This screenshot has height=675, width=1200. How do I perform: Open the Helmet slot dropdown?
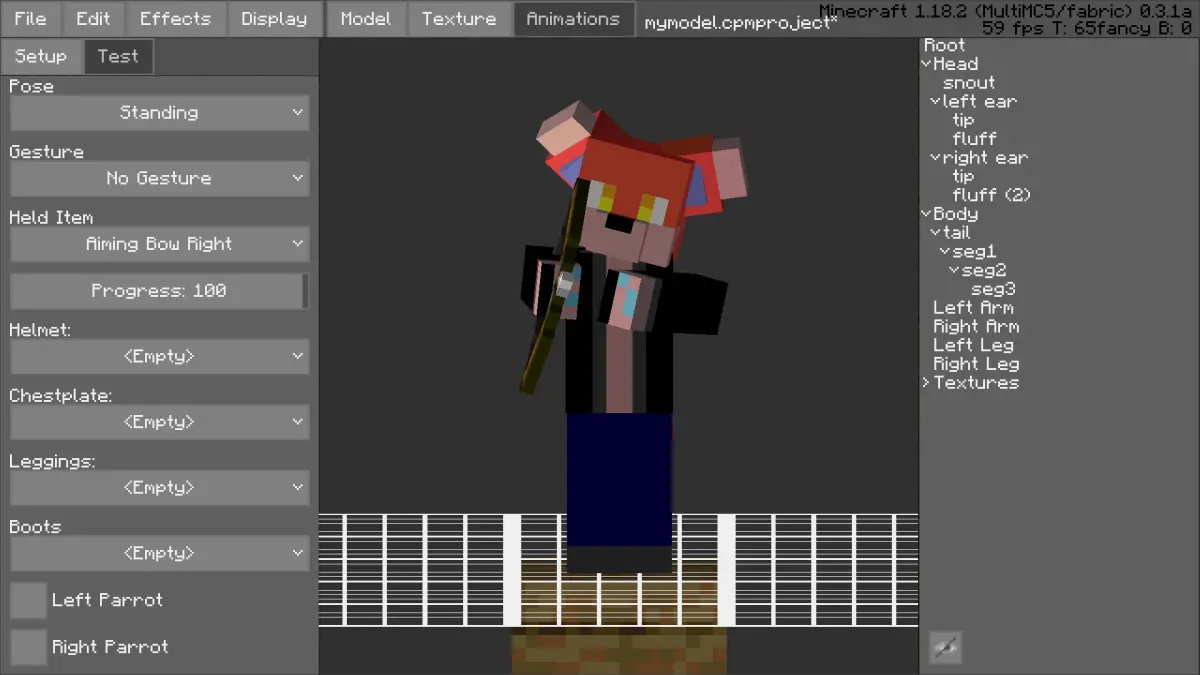(160, 356)
